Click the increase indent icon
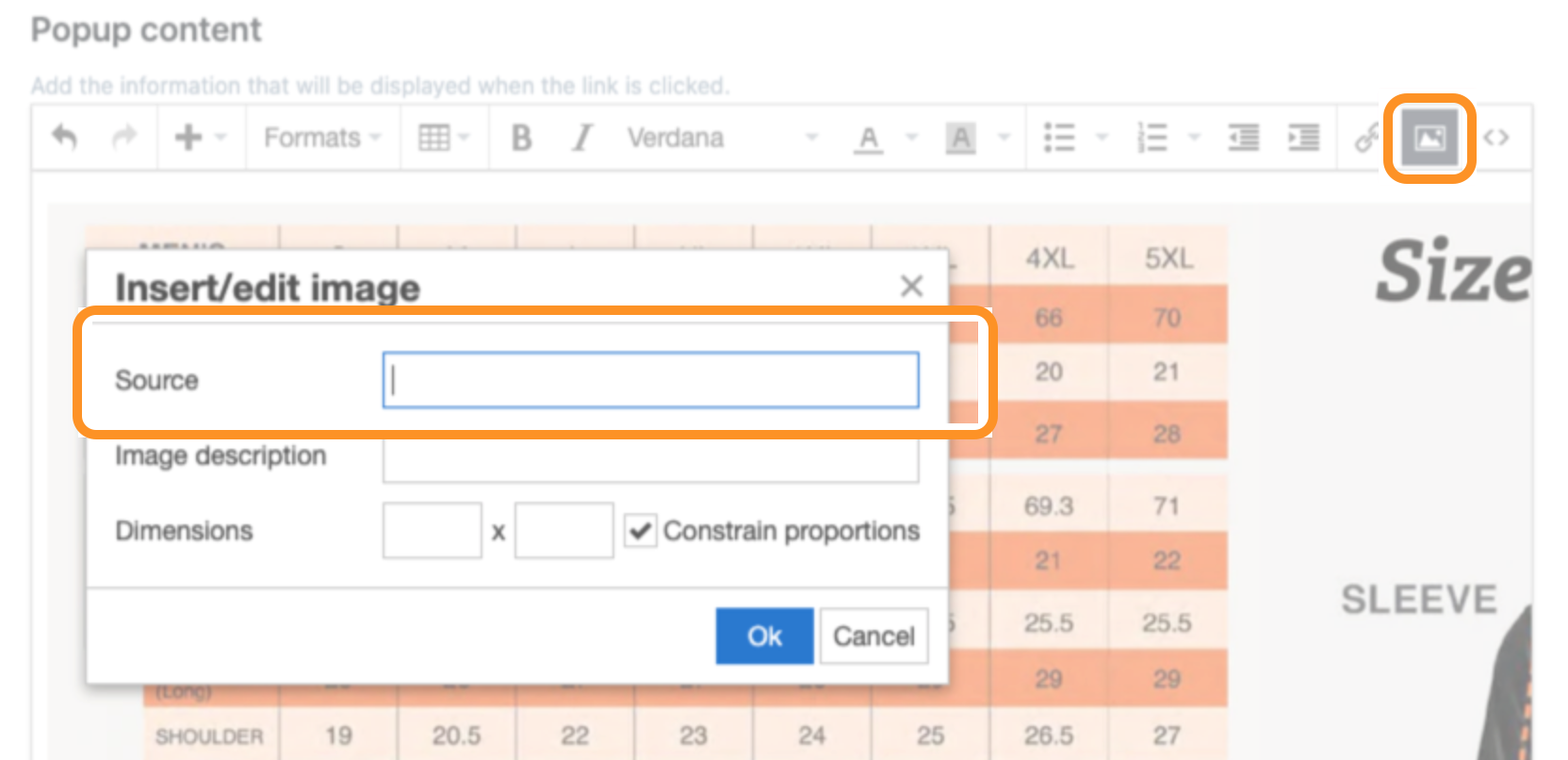The image size is (1568, 760). pyautogui.click(x=1304, y=138)
